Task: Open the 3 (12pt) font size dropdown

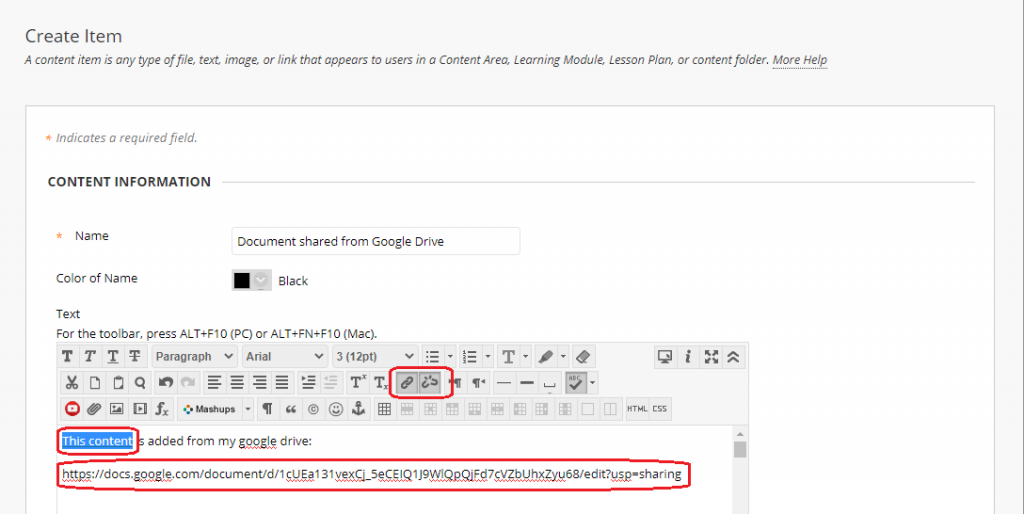Action: click(375, 357)
